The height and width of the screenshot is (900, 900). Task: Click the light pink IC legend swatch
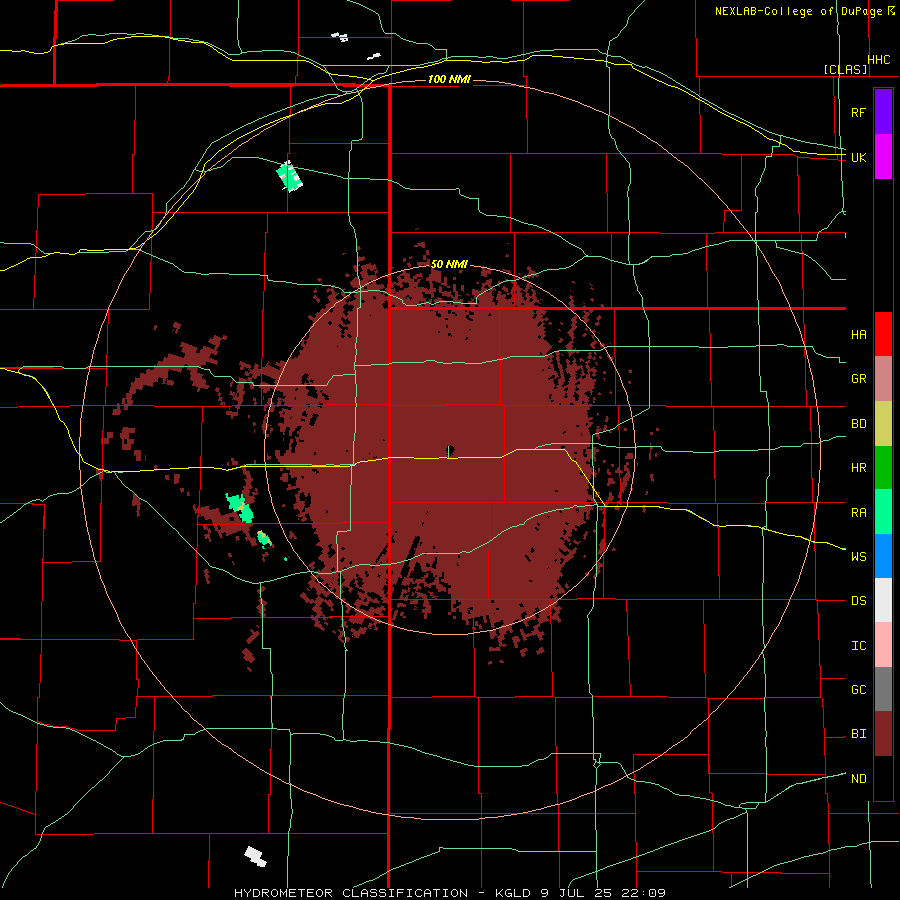click(883, 645)
